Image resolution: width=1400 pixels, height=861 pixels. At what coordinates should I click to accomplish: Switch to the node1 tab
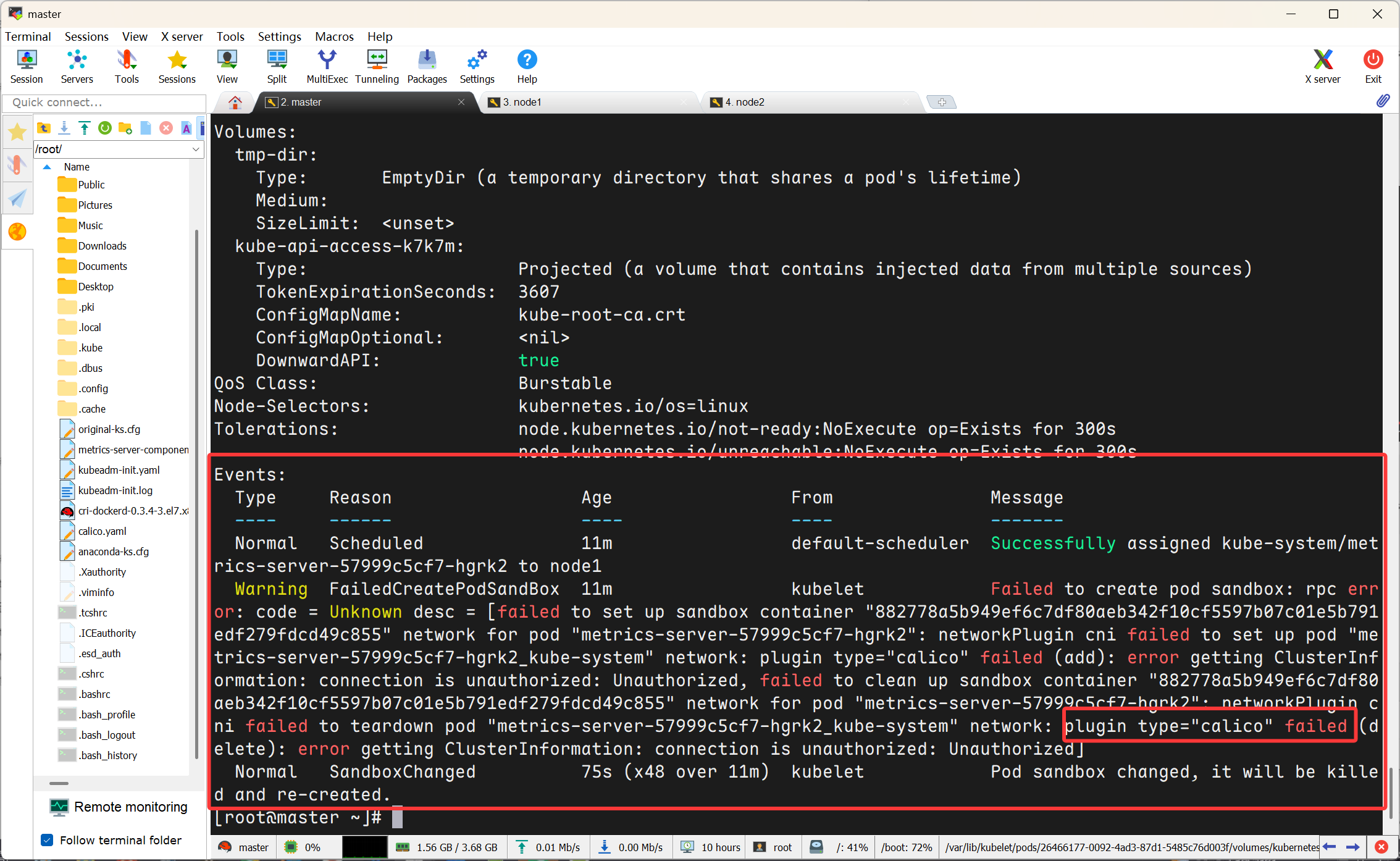coord(522,102)
